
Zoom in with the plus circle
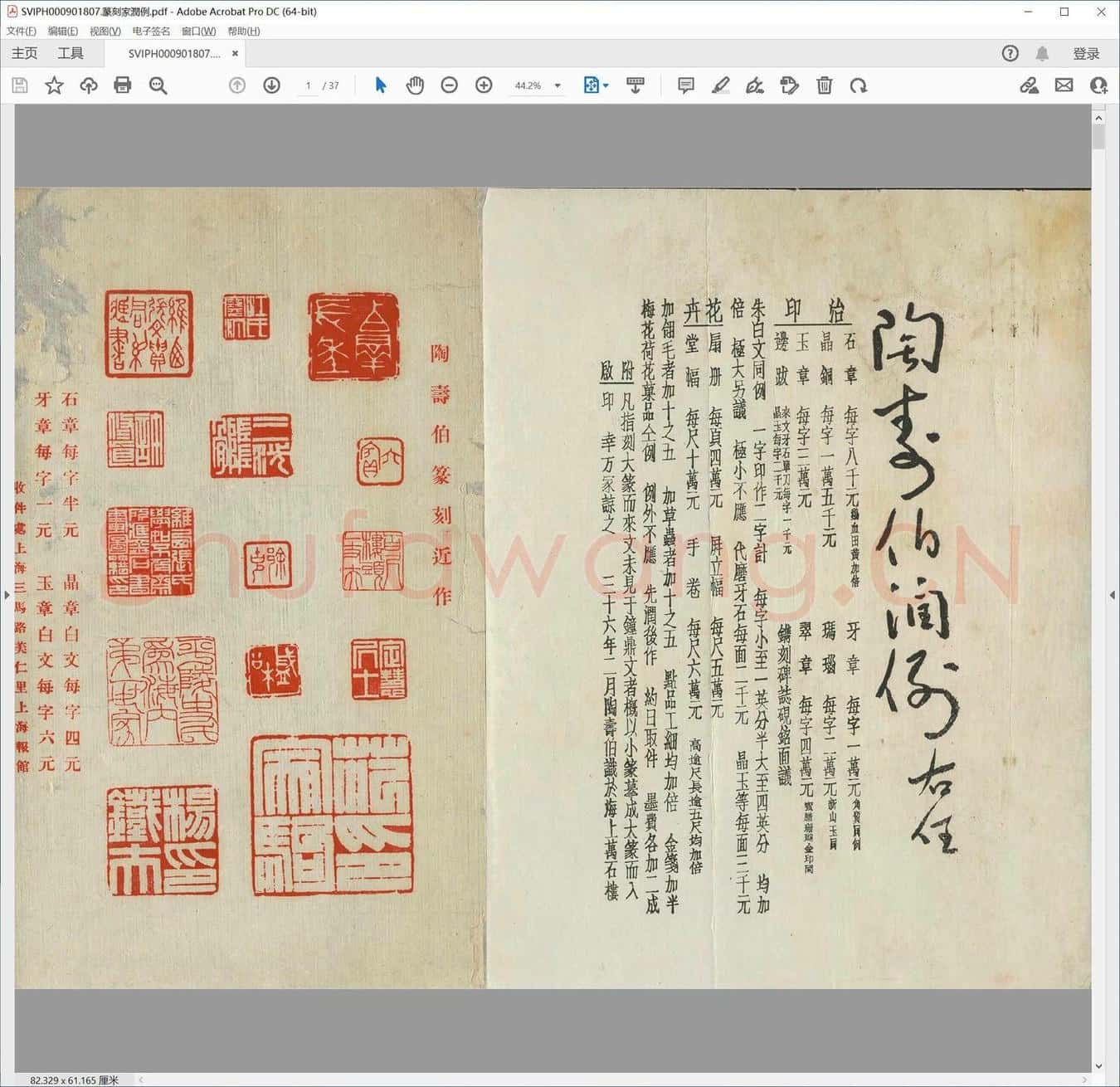[484, 85]
